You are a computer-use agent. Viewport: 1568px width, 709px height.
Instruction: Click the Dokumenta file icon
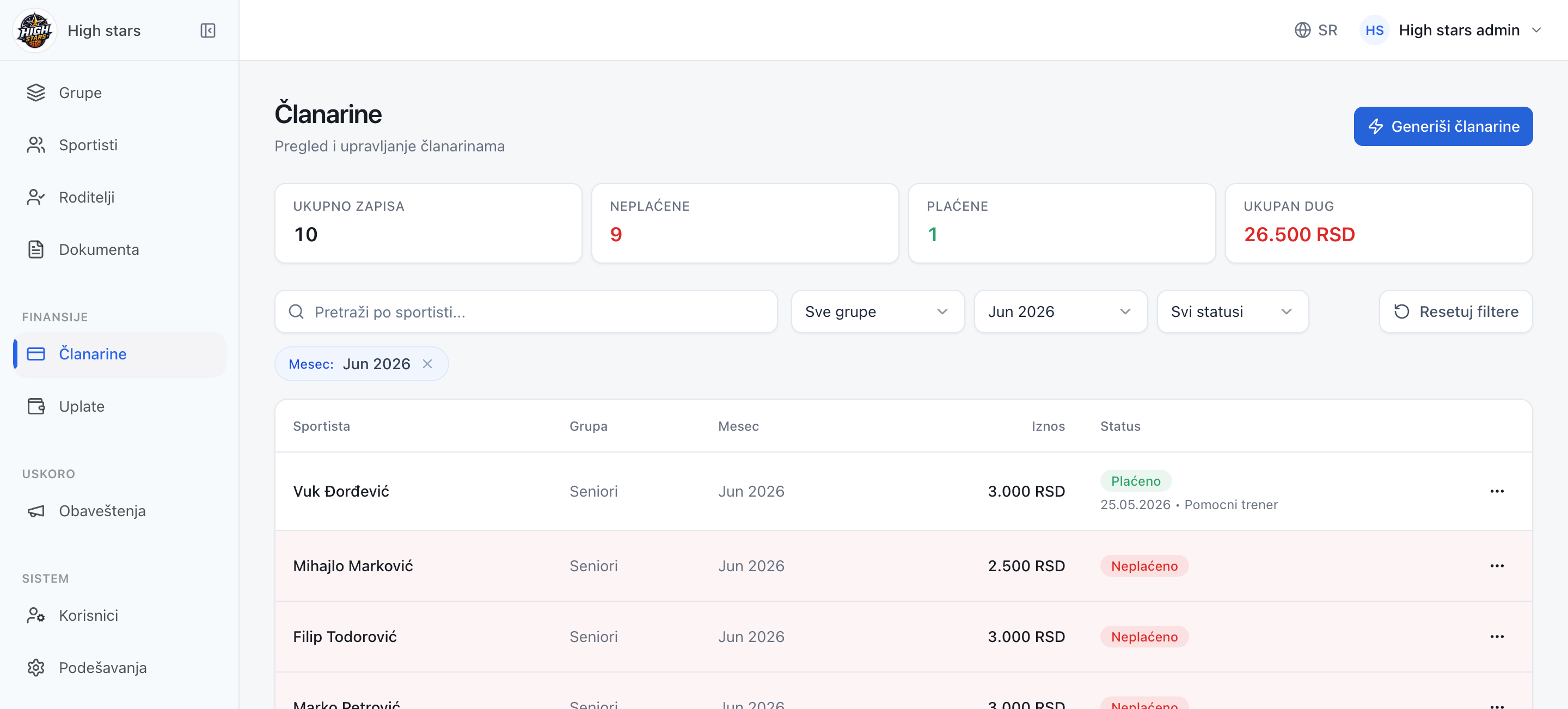[x=36, y=249]
